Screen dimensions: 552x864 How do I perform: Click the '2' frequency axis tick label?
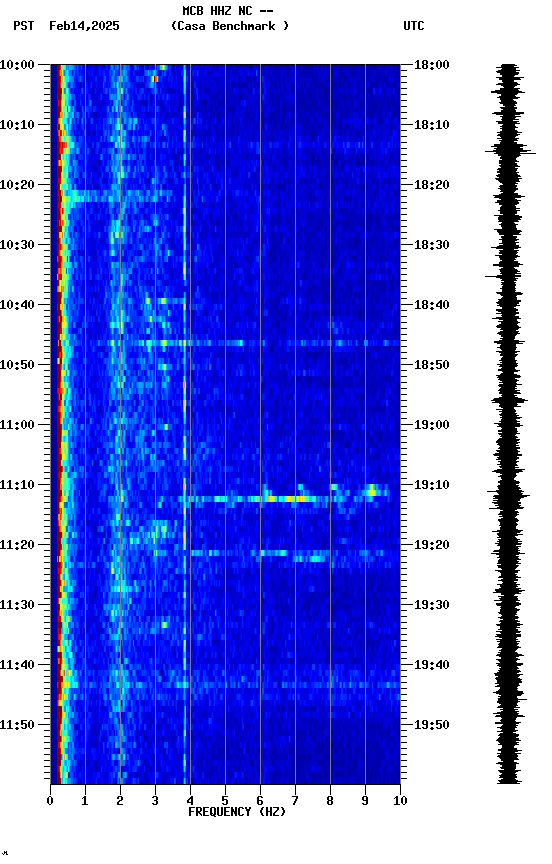(x=120, y=801)
